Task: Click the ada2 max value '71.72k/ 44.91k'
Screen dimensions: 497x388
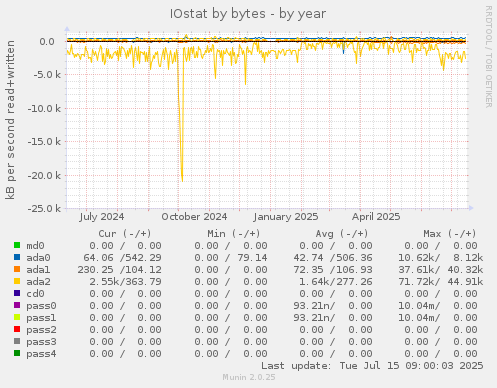Action: click(441, 282)
